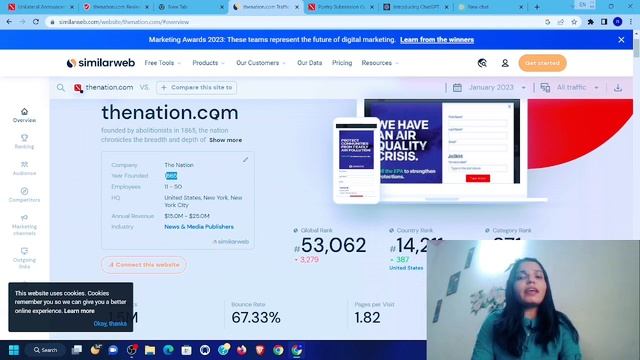Open a new browser tab
This screenshot has height=360, width=640.
tap(537, 7)
